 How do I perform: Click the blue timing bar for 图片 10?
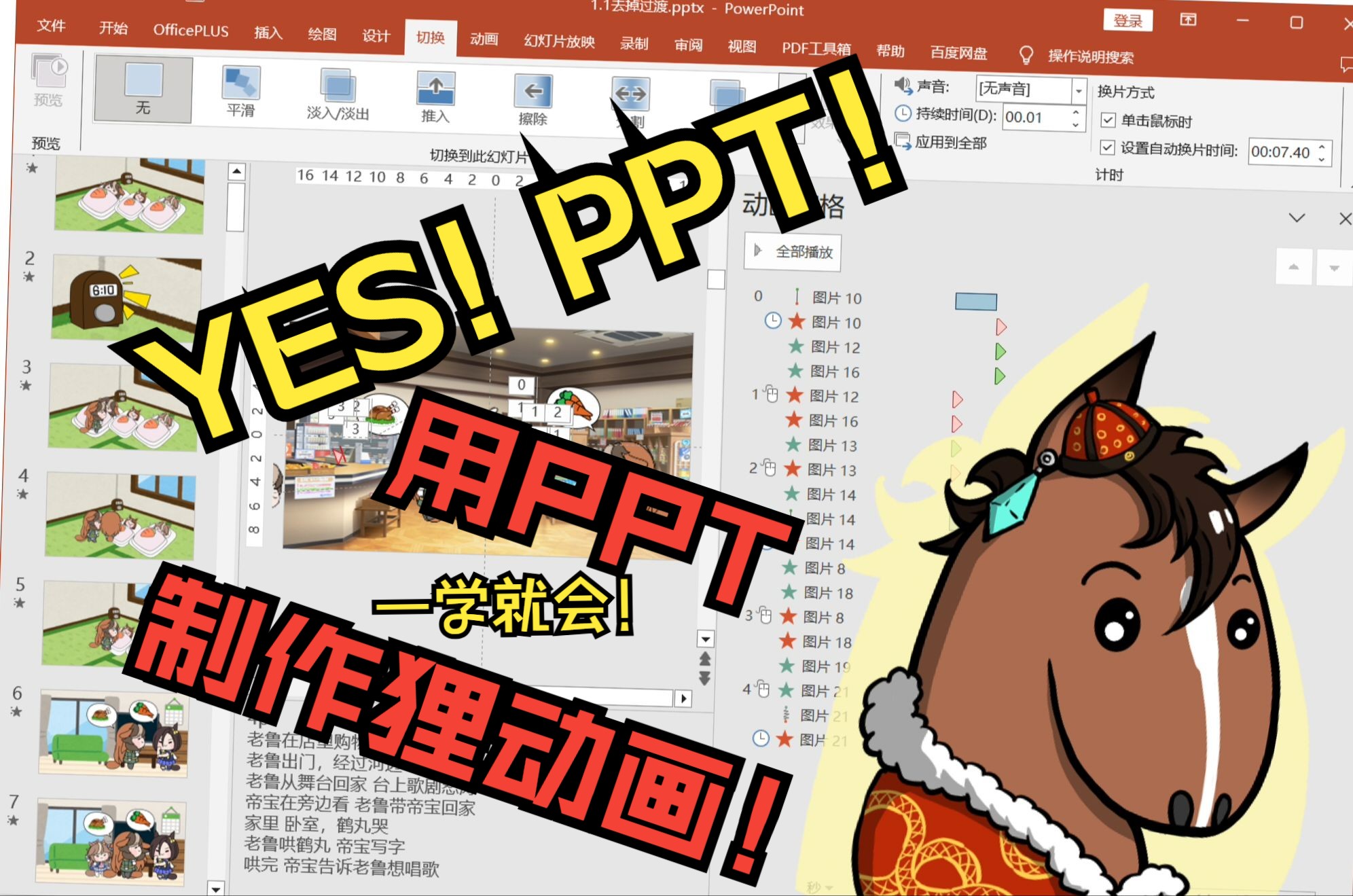pos(976,302)
